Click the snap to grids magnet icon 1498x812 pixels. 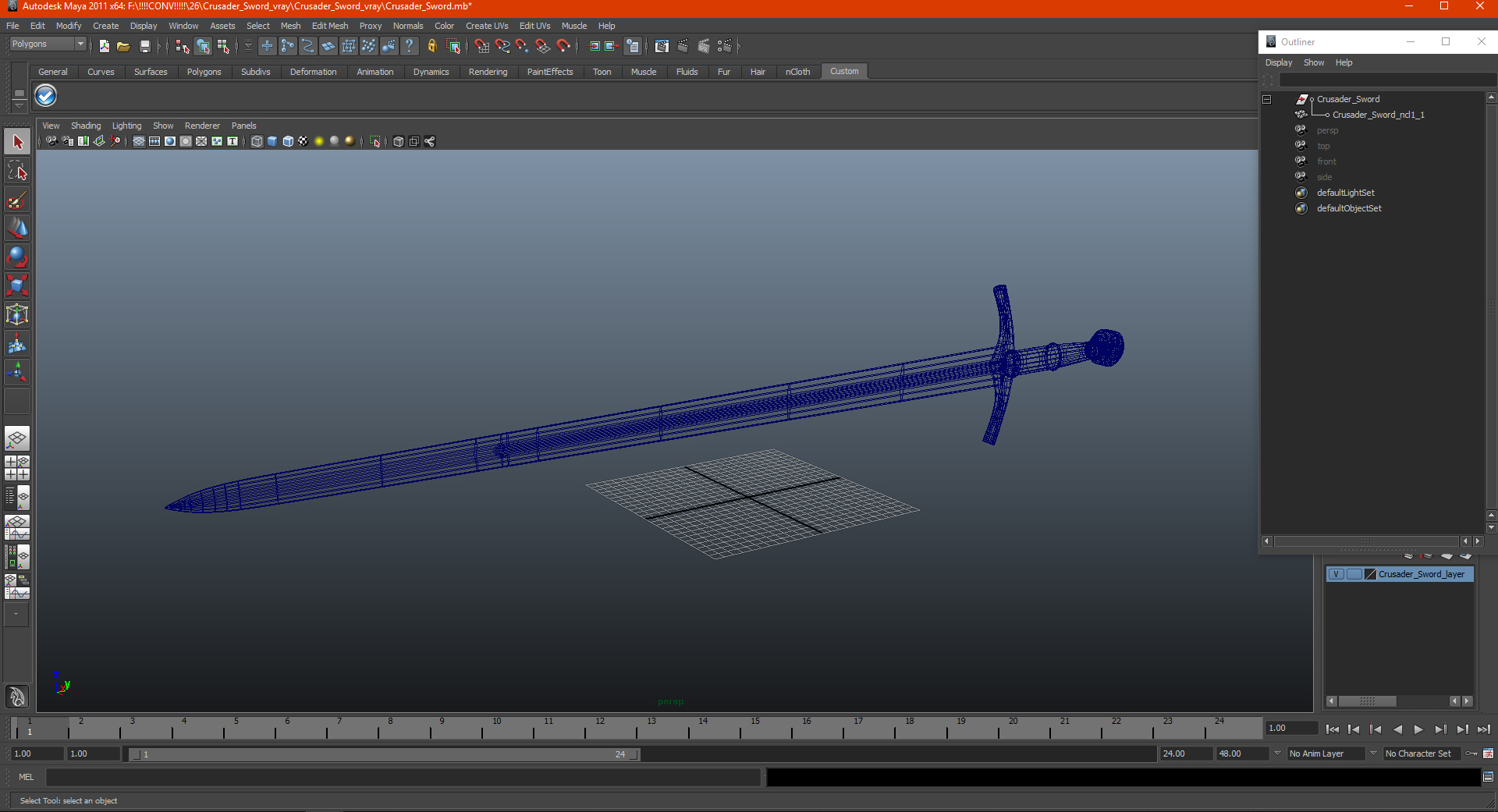482,47
